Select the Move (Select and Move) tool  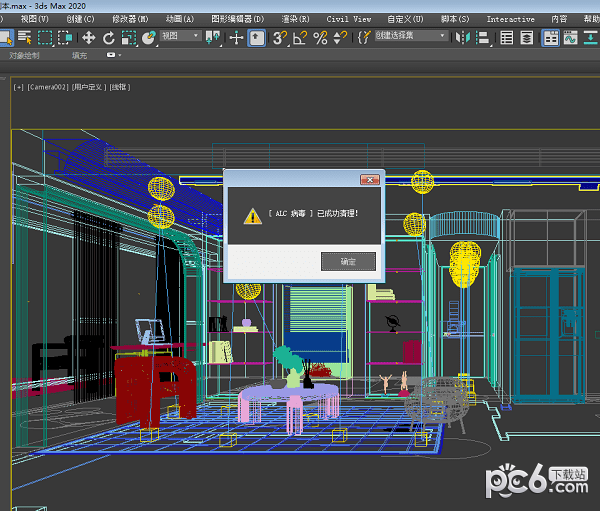[x=88, y=38]
